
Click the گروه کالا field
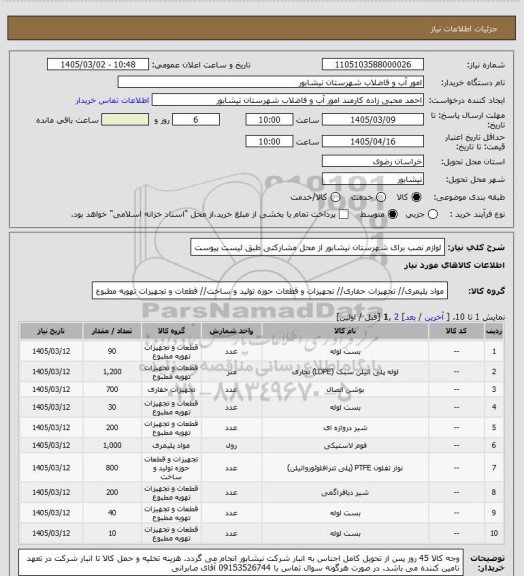tap(270, 291)
